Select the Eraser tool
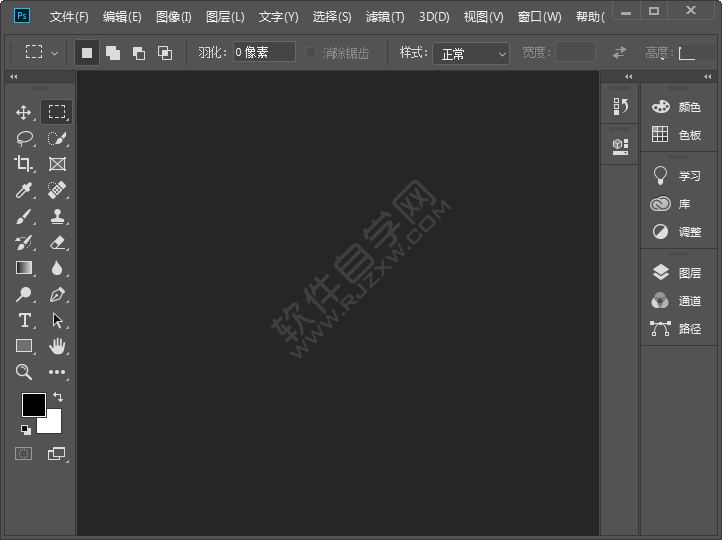 click(x=57, y=242)
